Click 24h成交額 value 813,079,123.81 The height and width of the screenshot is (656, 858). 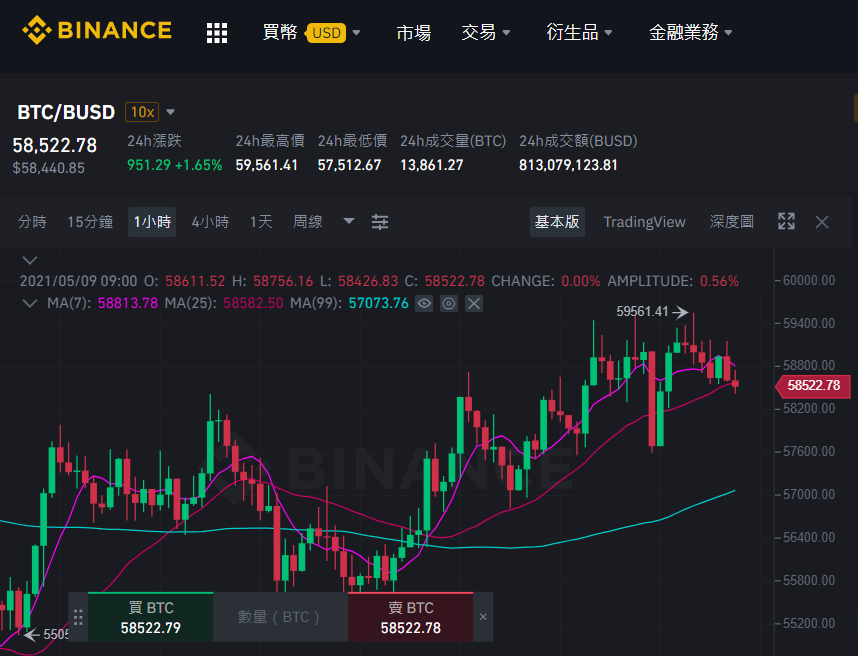(x=568, y=165)
